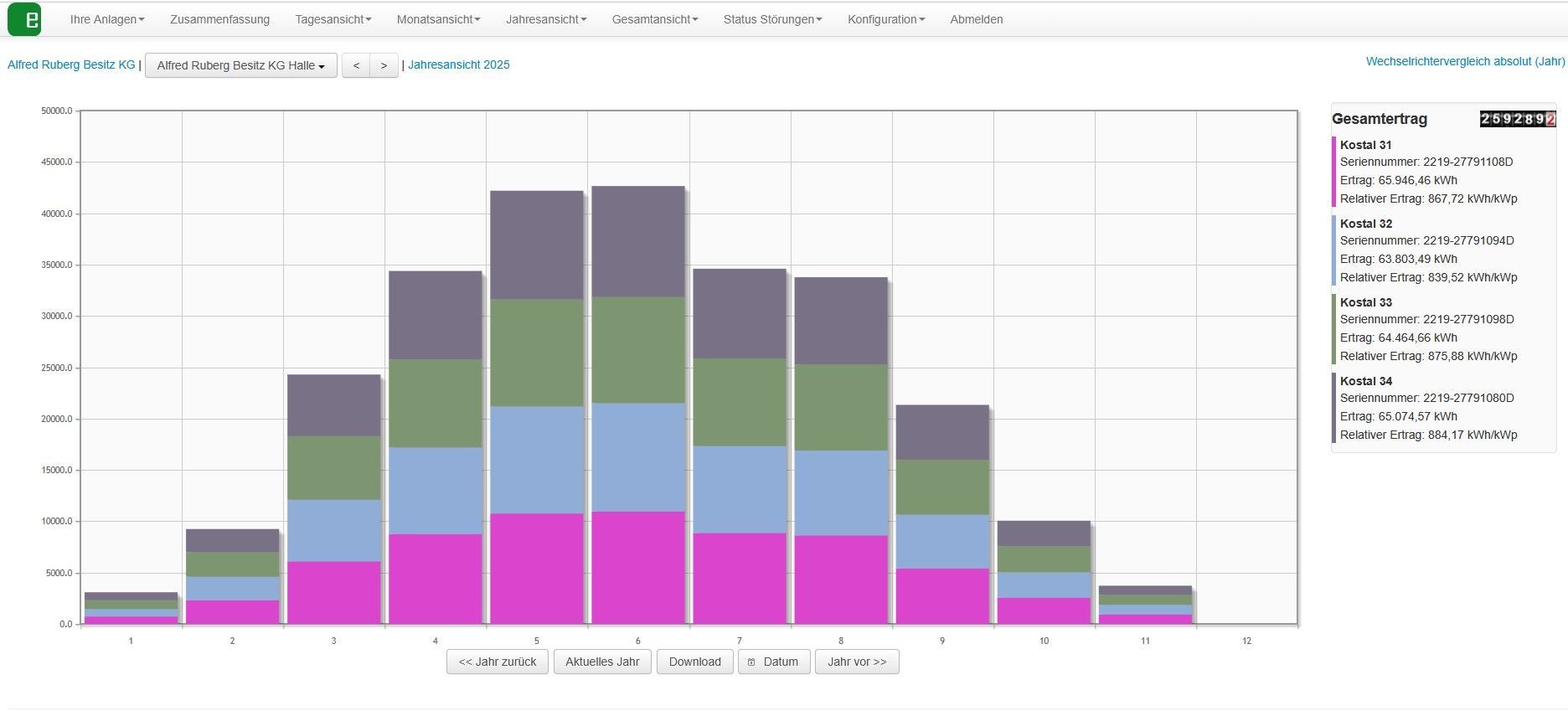Open Wechselrichtervergleich absolut (Jahr) link
The height and width of the screenshot is (711, 1568).
click(x=1465, y=61)
